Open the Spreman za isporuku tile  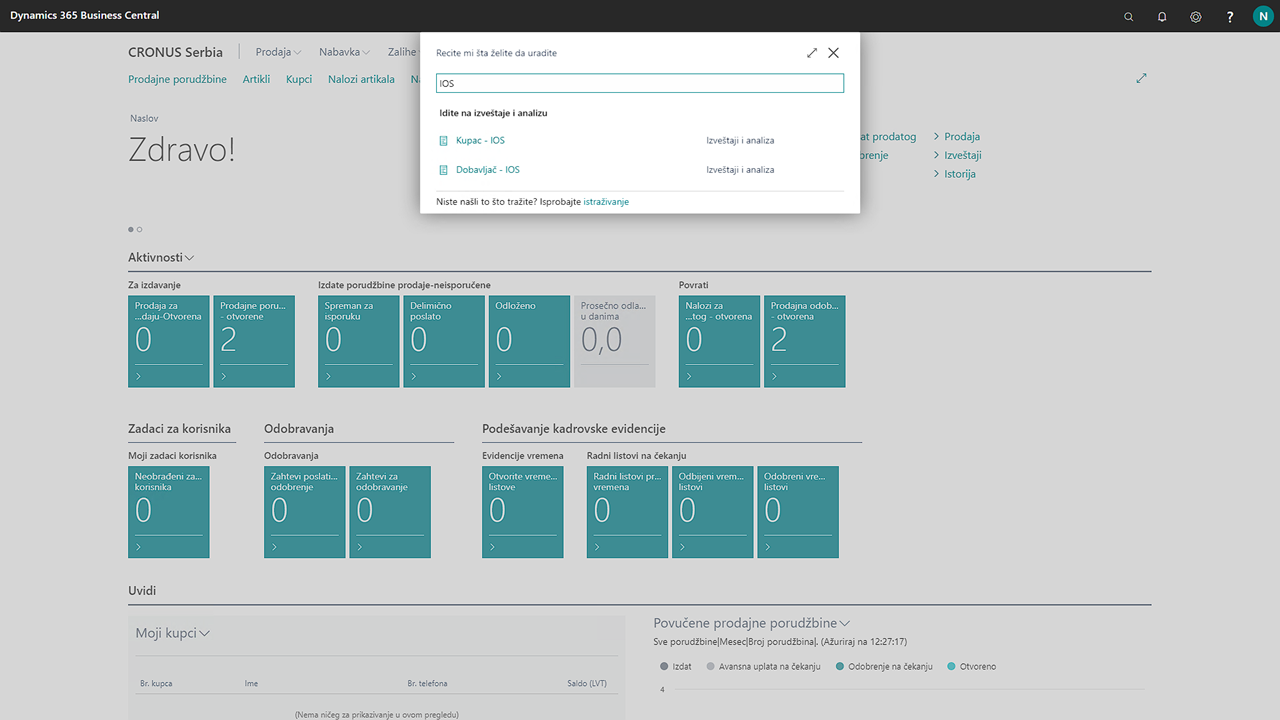(358, 341)
